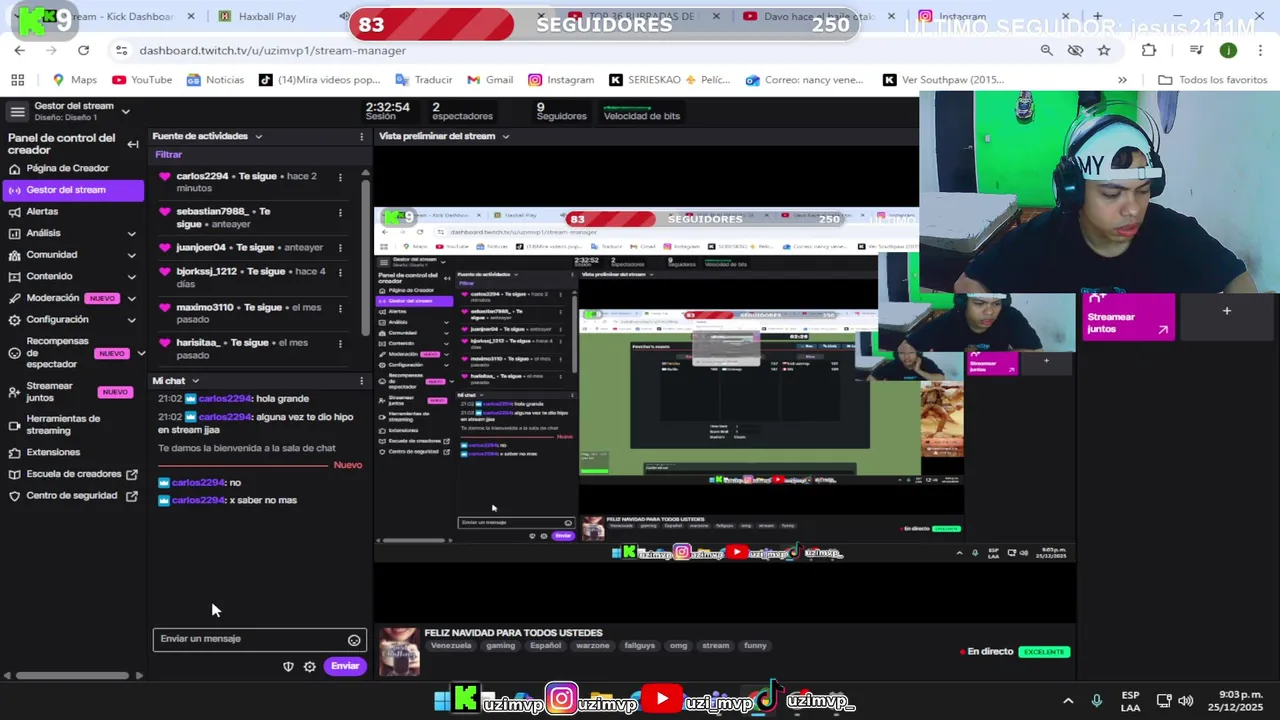Open the YouTube bookmark
The image size is (1280, 720).
point(142,80)
